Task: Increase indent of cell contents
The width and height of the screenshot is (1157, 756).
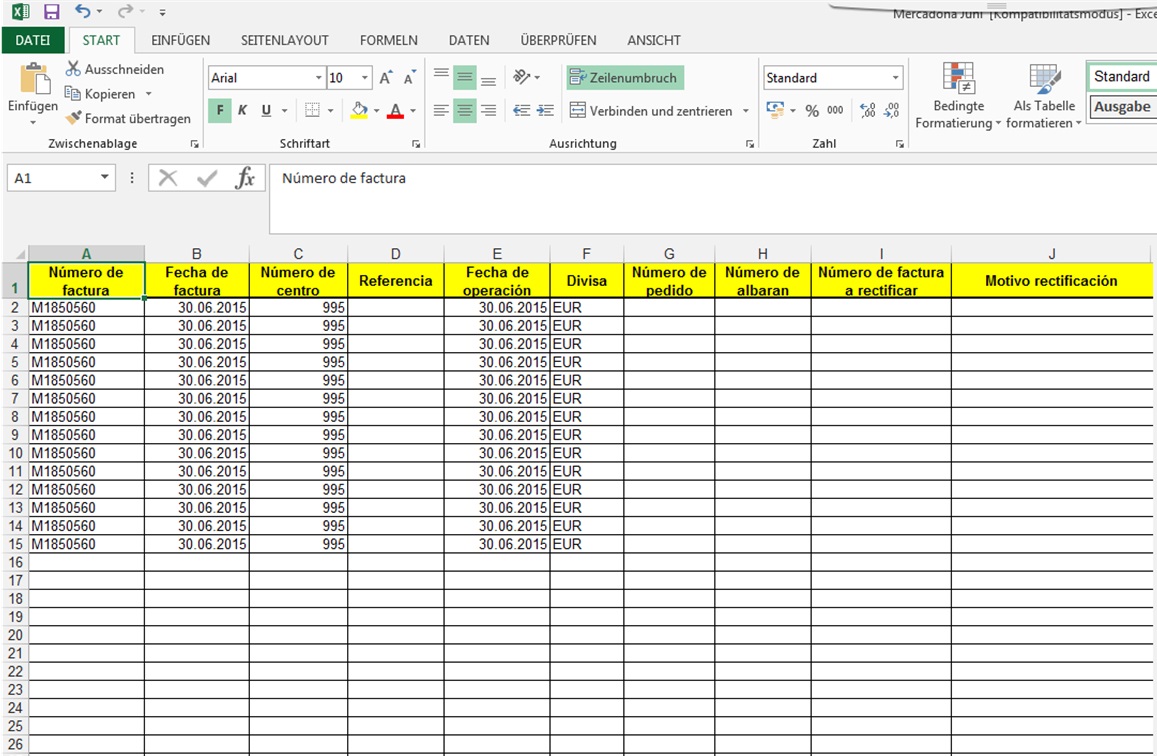Action: 545,111
